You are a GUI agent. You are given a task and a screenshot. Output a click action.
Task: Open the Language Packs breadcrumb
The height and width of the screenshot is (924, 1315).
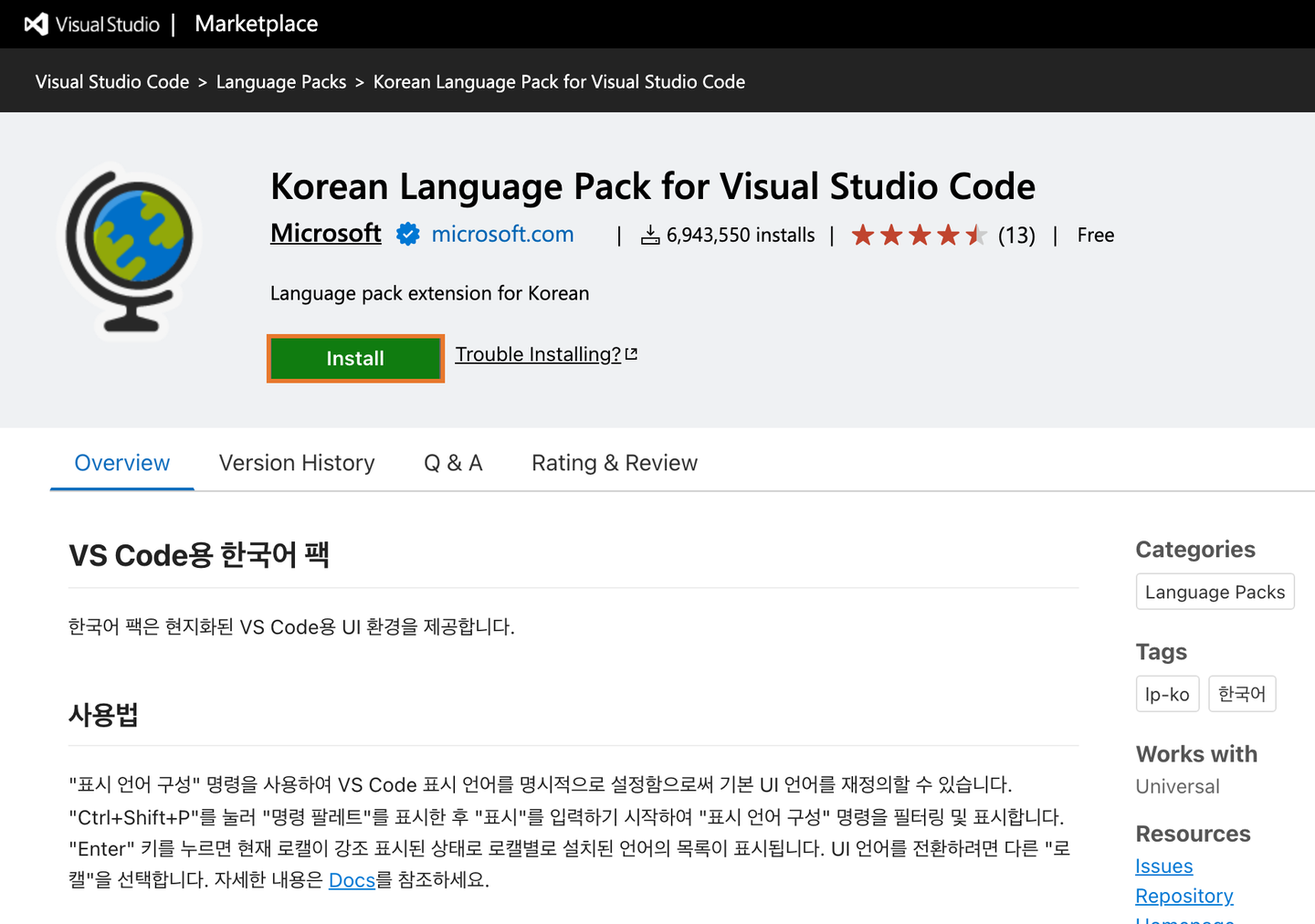point(281,81)
